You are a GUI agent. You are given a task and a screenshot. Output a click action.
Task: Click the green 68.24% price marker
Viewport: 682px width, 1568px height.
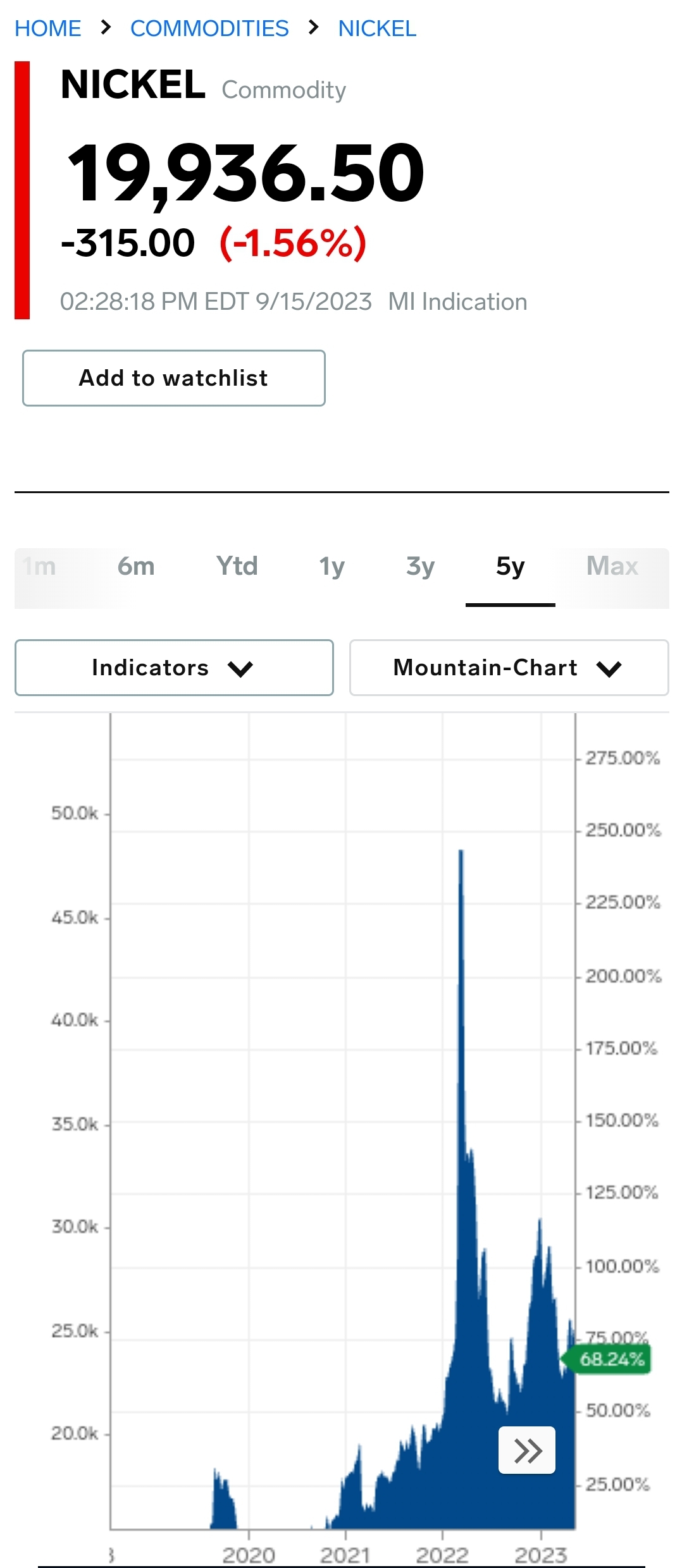[607, 1359]
